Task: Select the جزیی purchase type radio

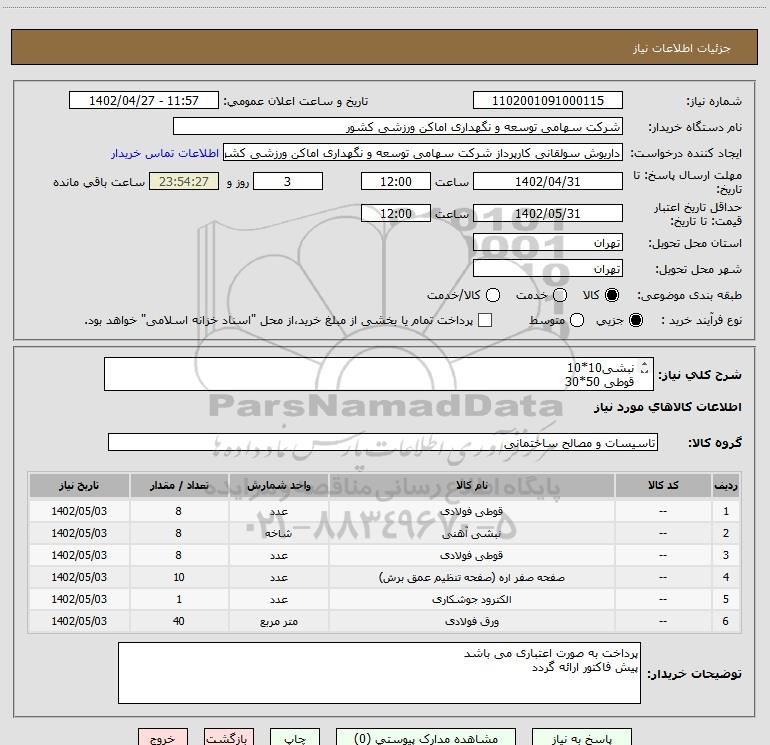Action: [636, 320]
